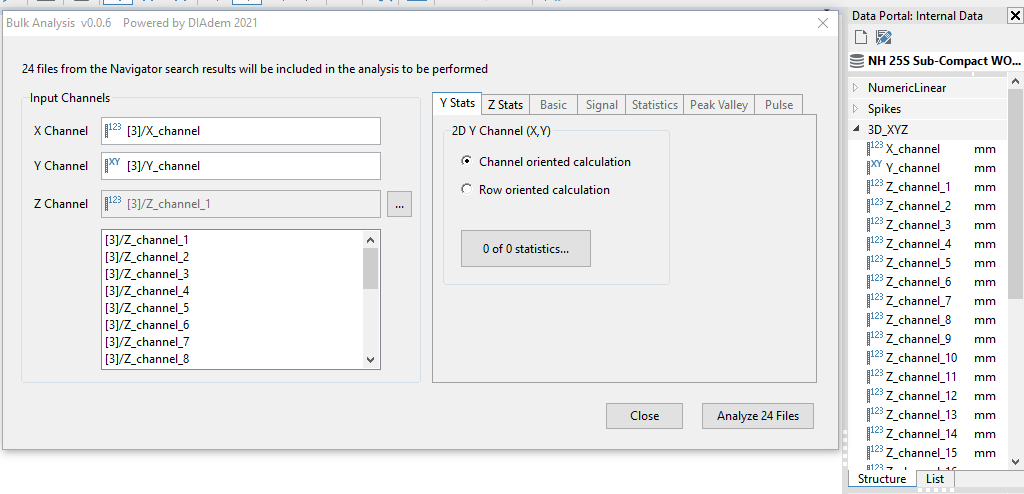Click the X_channel numeric icon in Data Portal

[876, 148]
